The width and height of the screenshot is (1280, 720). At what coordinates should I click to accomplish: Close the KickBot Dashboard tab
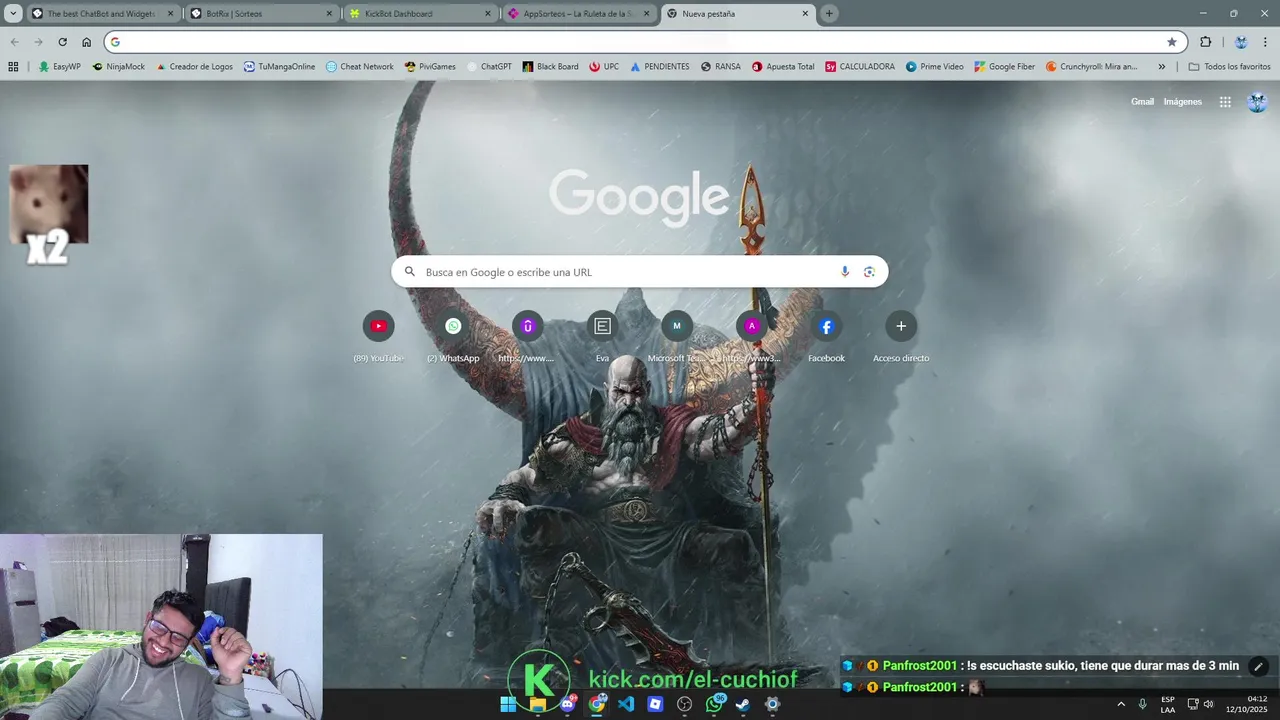(x=488, y=14)
